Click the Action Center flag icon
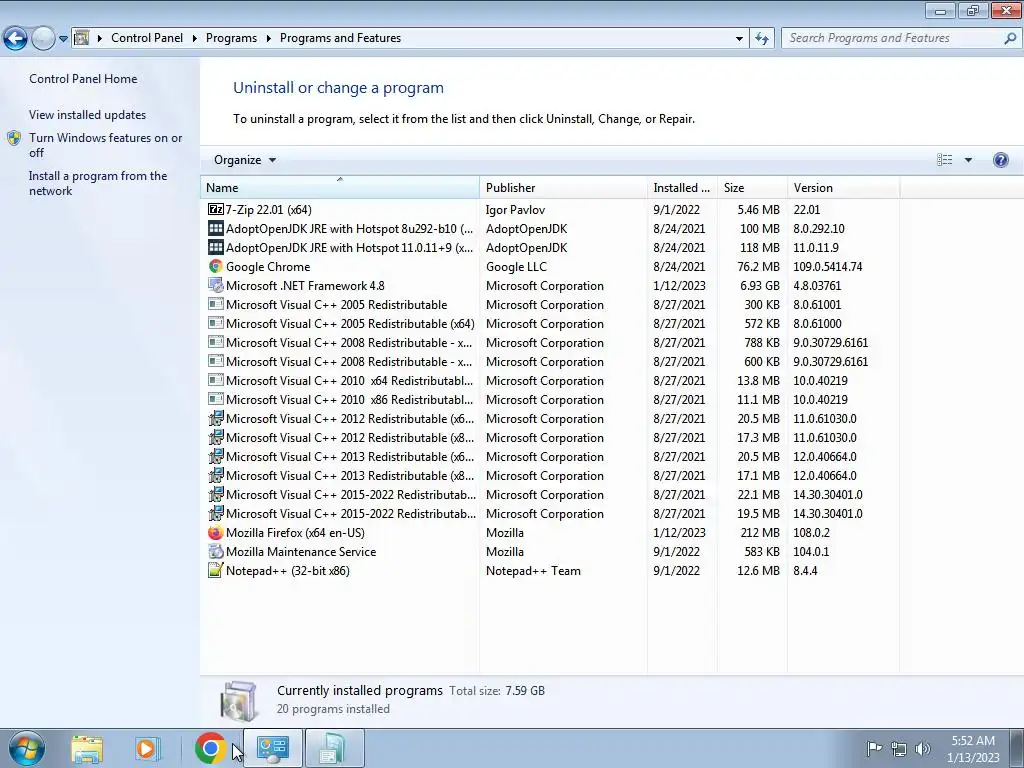The height and width of the screenshot is (768, 1024). pos(874,748)
